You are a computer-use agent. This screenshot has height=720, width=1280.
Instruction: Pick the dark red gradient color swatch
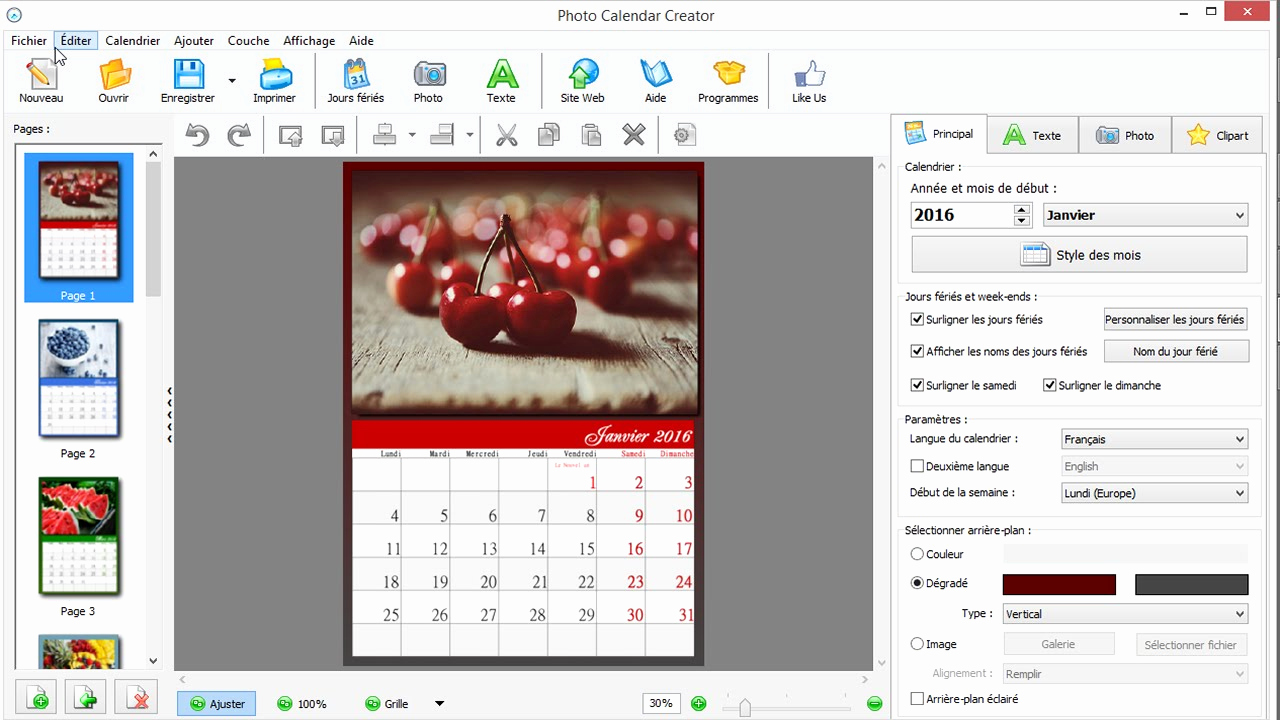1059,585
